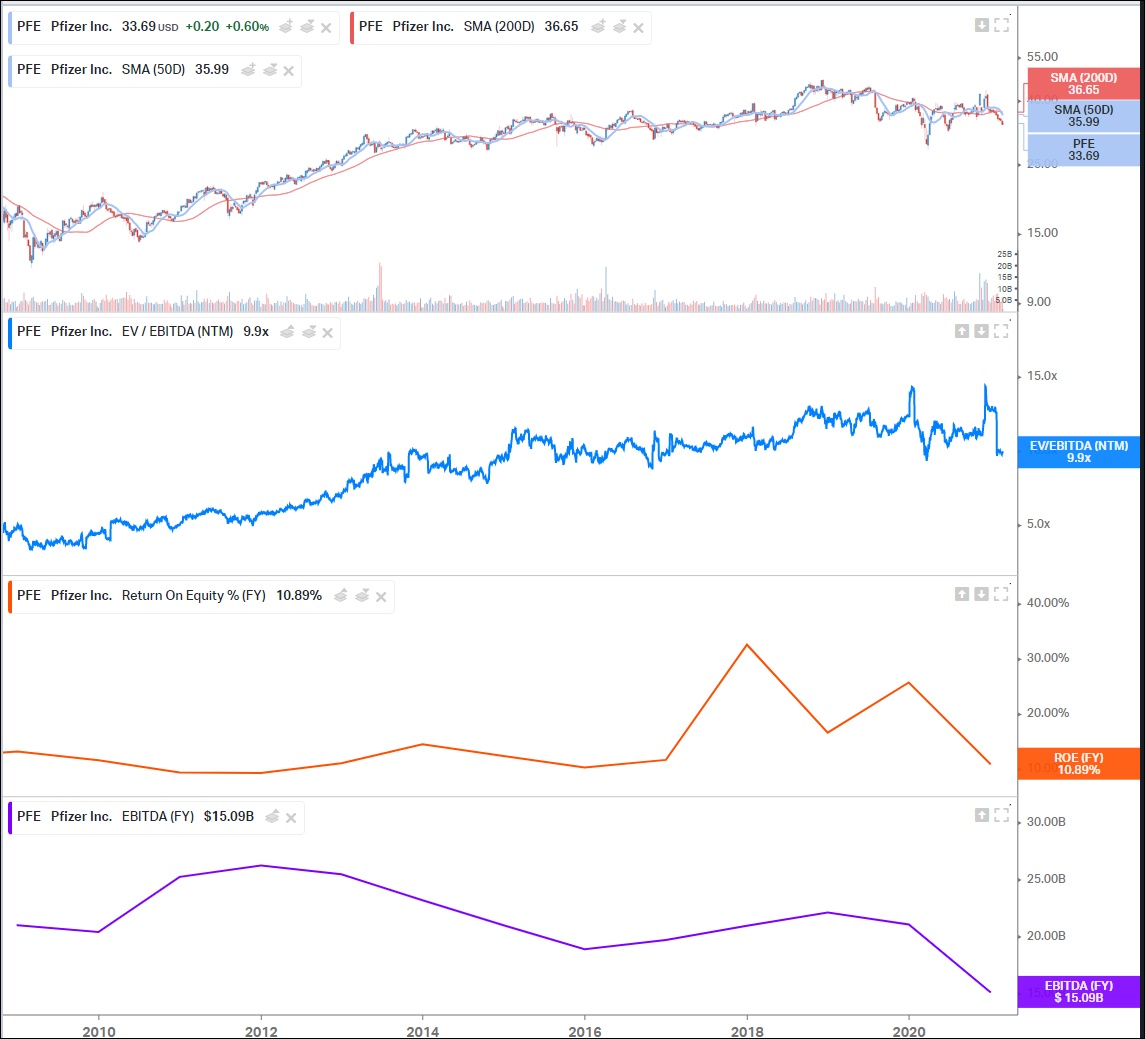This screenshot has width=1145, height=1039.
Task: Click the 2016 label on time axis
Action: click(x=585, y=1031)
